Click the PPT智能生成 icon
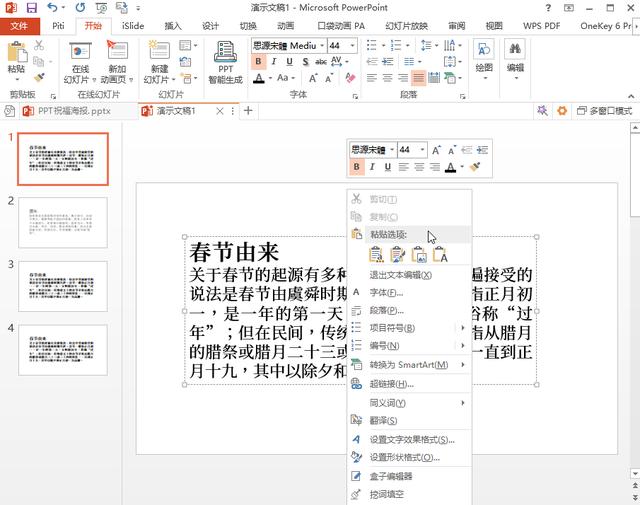 225,52
